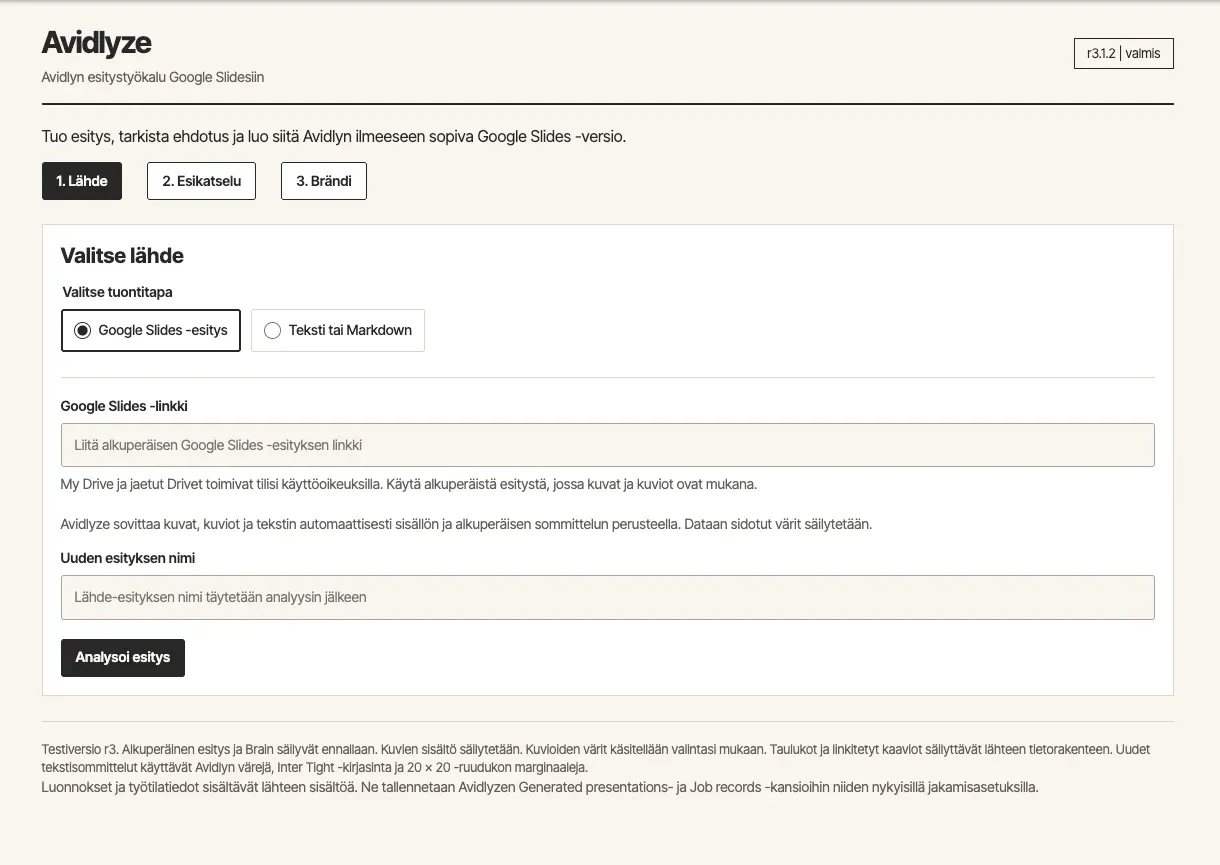Click the Uuden esityksen nimi field
Image resolution: width=1220 pixels, height=865 pixels.
pos(608,597)
